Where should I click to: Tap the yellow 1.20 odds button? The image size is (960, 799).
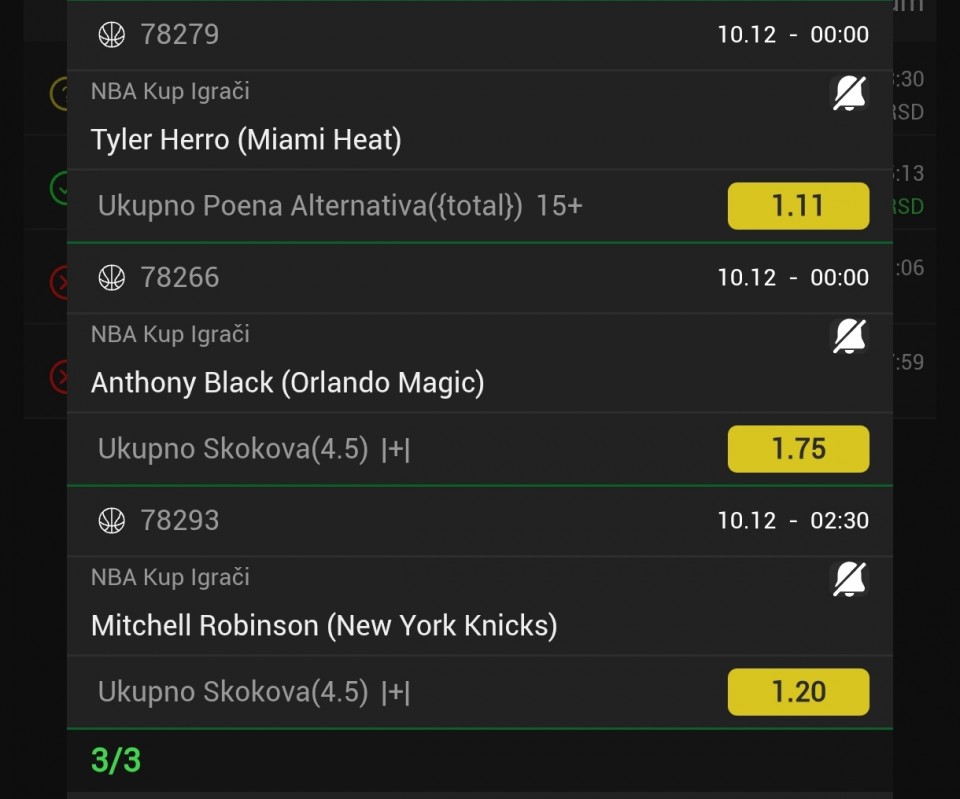click(x=798, y=692)
